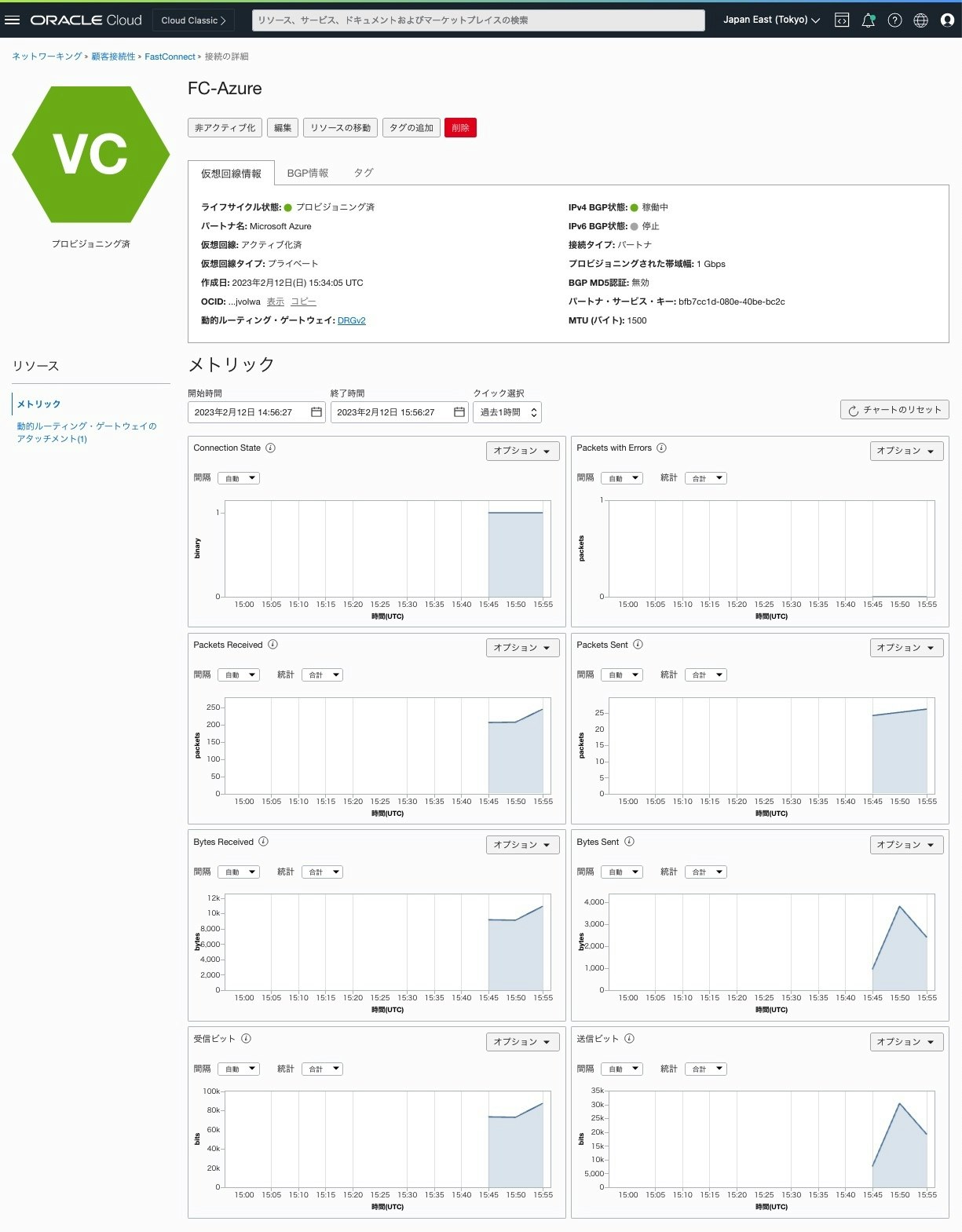Viewport: 962px width, 1232px height.
Task: Open Cloud Shell developer tools icon
Action: [x=842, y=20]
